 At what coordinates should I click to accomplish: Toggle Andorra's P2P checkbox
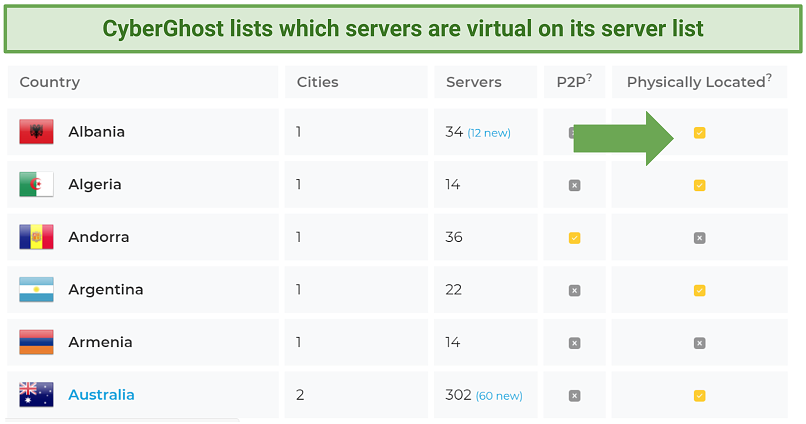pos(574,238)
